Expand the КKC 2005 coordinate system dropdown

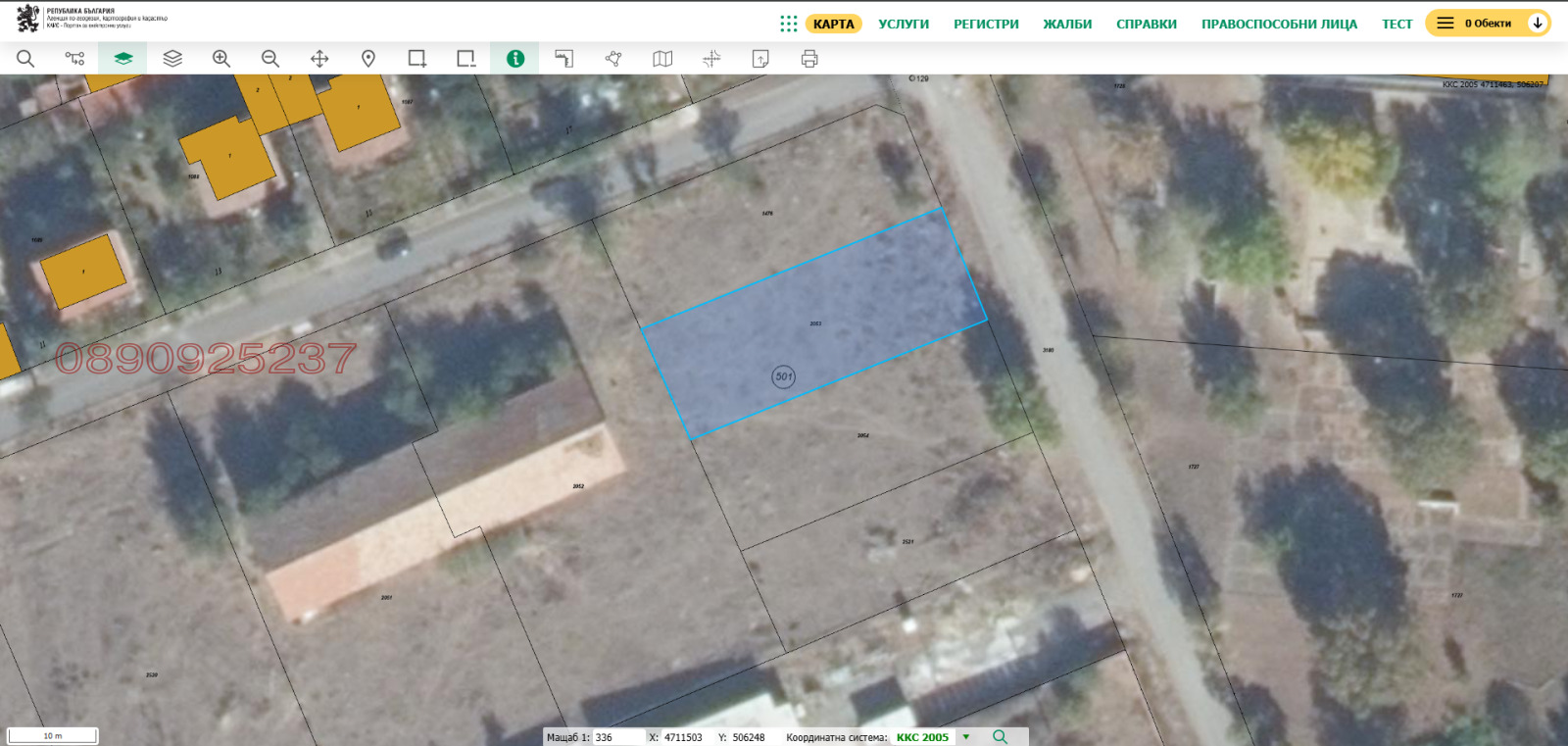click(x=966, y=737)
